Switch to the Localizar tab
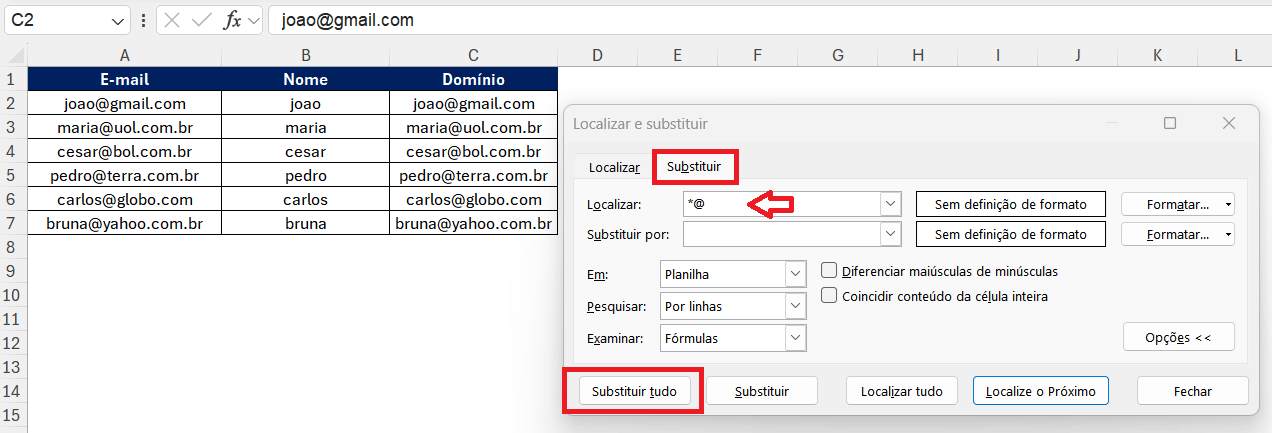The width and height of the screenshot is (1272, 433). (x=614, y=168)
